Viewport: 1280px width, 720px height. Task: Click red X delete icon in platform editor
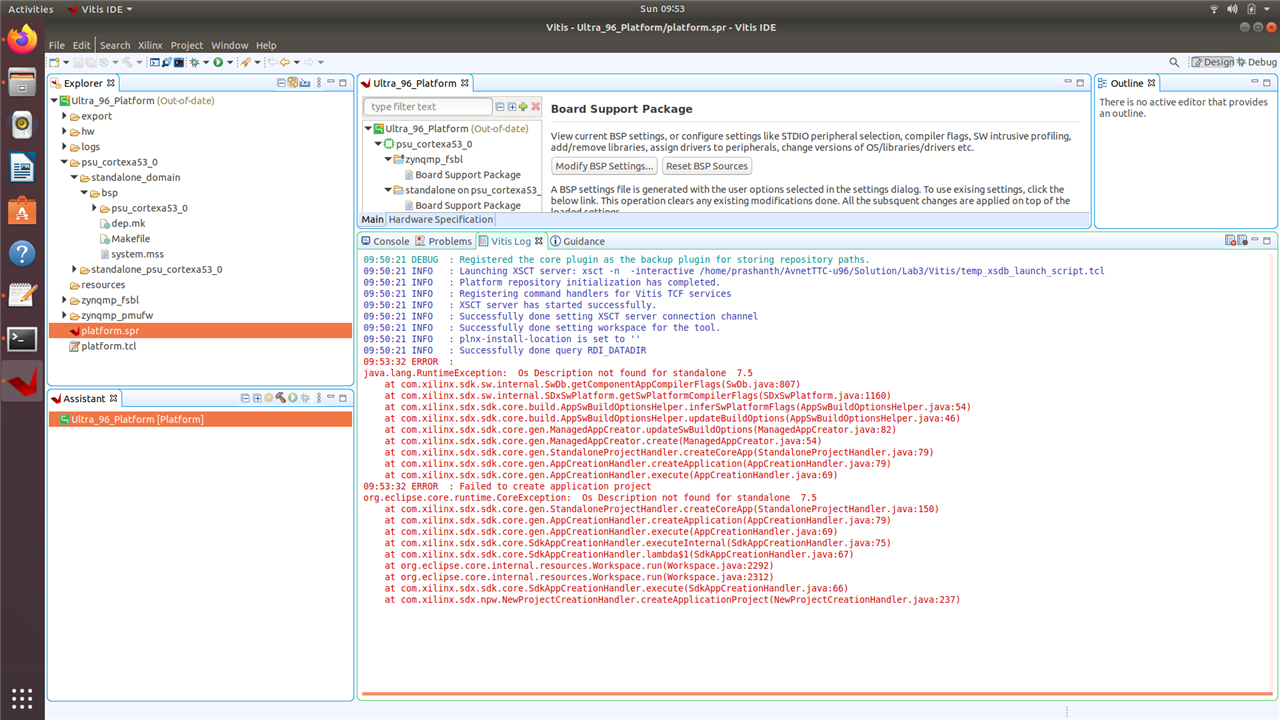[536, 106]
